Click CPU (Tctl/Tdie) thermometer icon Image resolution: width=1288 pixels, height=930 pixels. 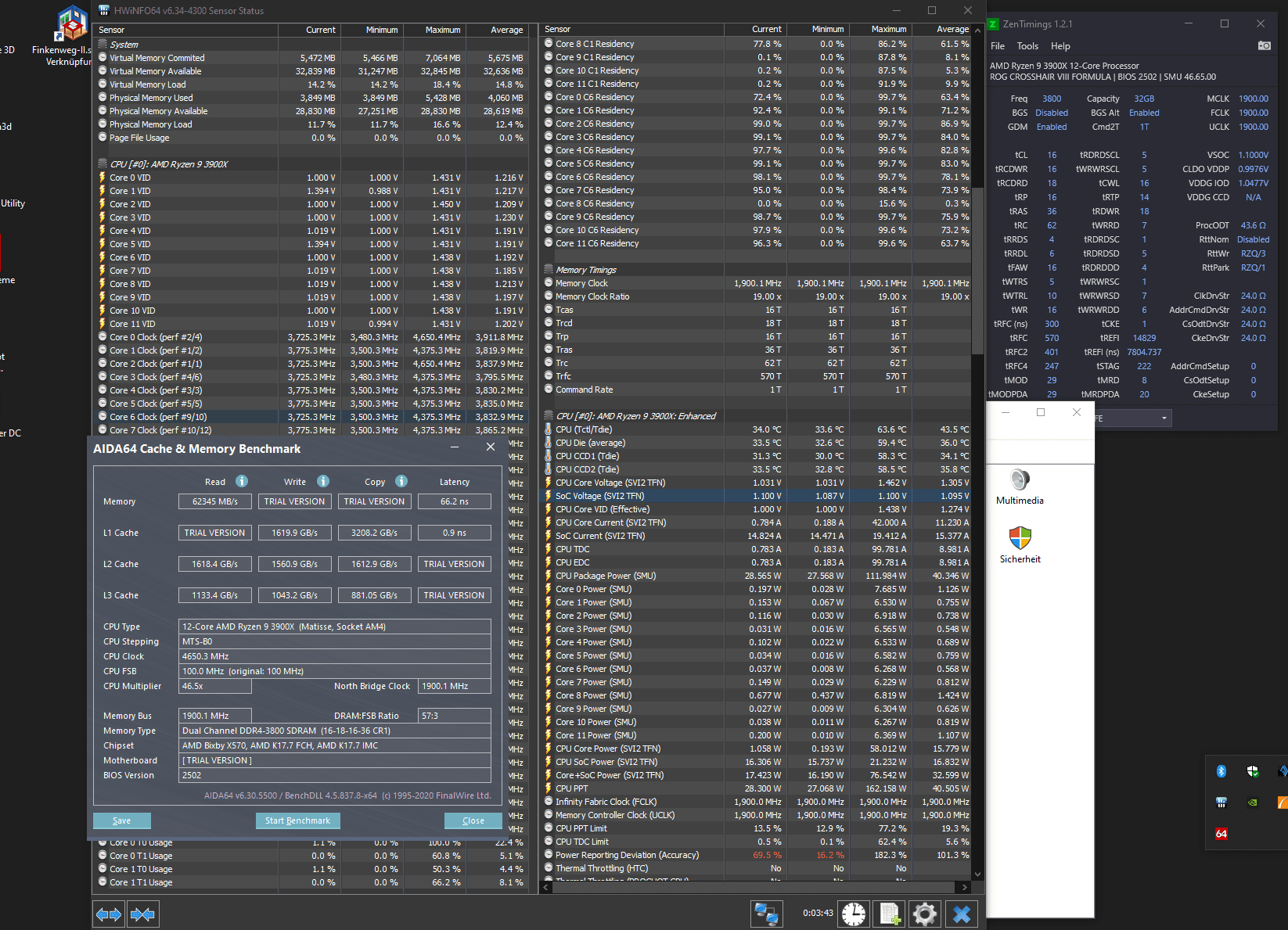pyautogui.click(x=549, y=429)
